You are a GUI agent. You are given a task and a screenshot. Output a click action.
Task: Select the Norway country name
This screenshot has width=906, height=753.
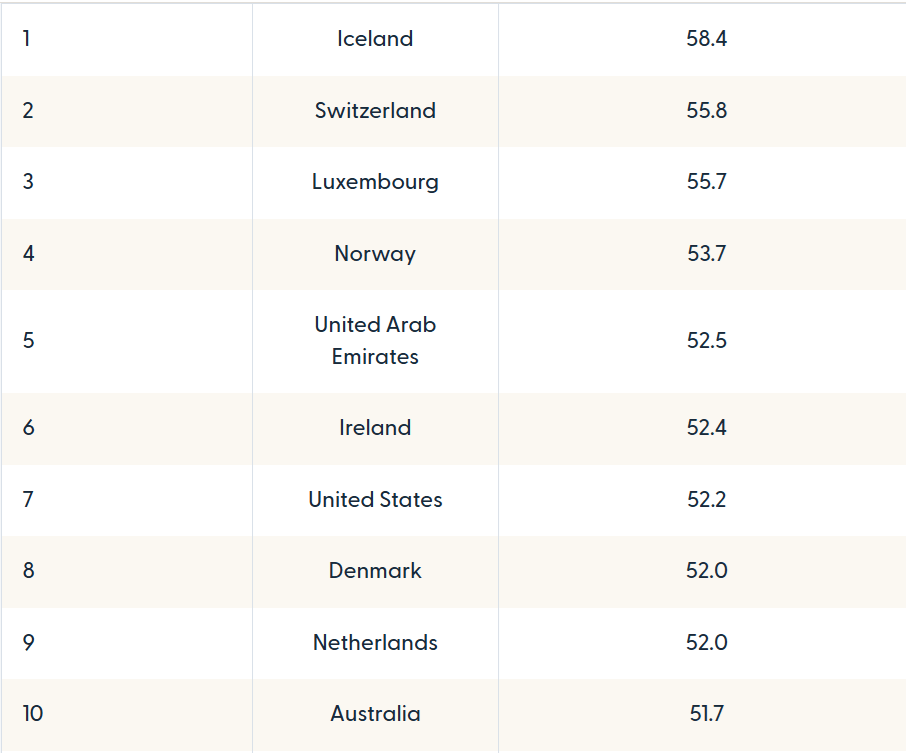[x=375, y=254]
